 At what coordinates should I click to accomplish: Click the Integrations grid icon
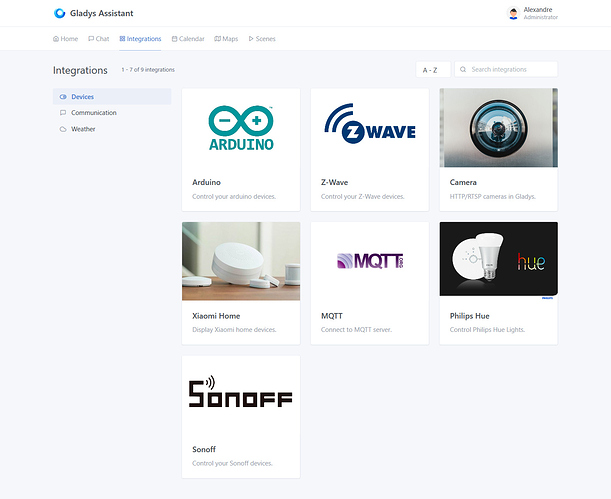(122, 39)
